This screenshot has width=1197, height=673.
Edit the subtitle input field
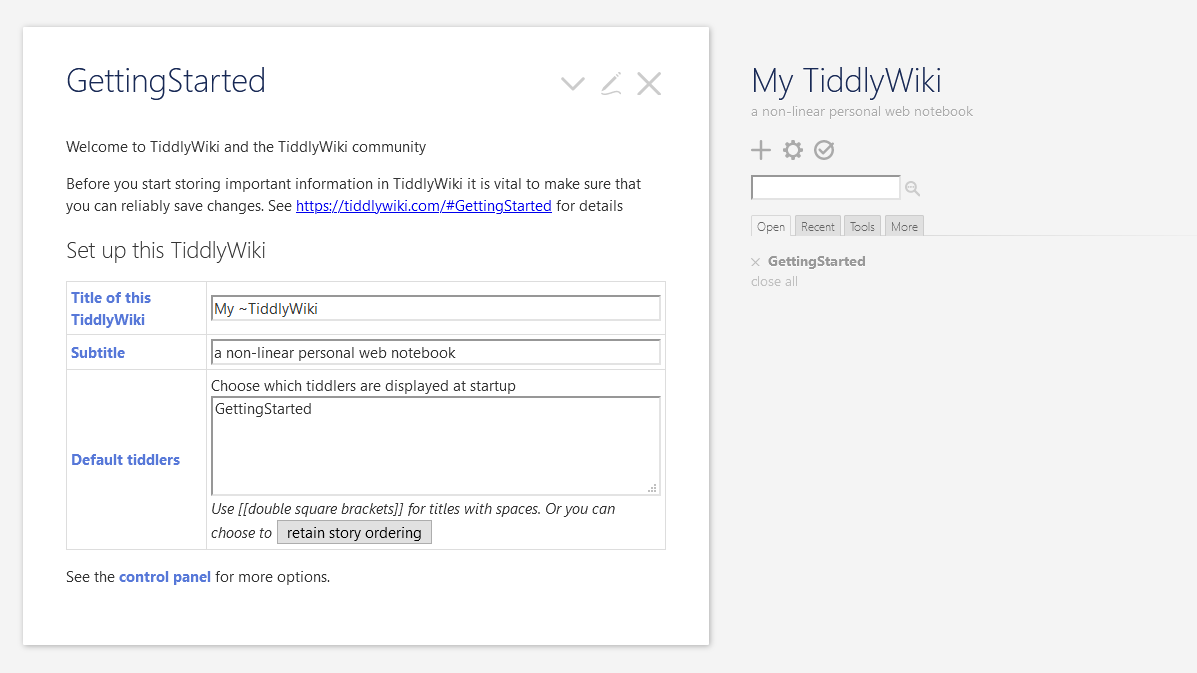click(x=435, y=353)
